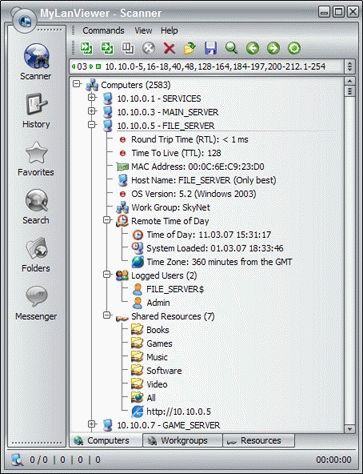Click the tree scrollbar up arrow

coord(349,81)
